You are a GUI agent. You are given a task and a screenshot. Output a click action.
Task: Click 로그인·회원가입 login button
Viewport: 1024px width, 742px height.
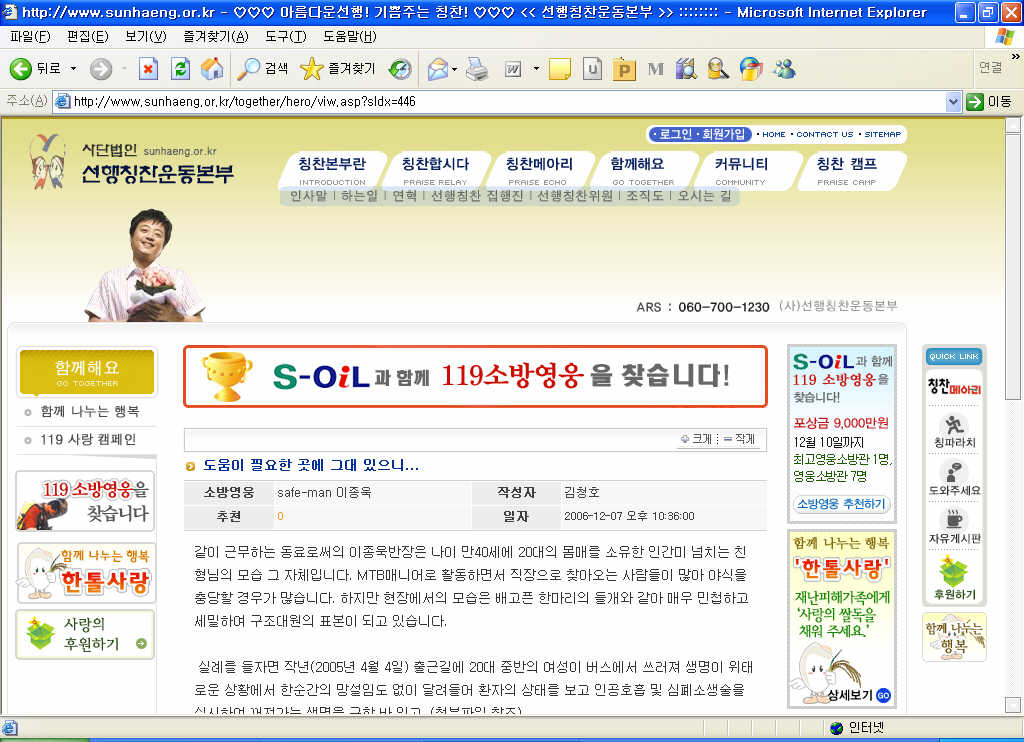pyautogui.click(x=700, y=134)
